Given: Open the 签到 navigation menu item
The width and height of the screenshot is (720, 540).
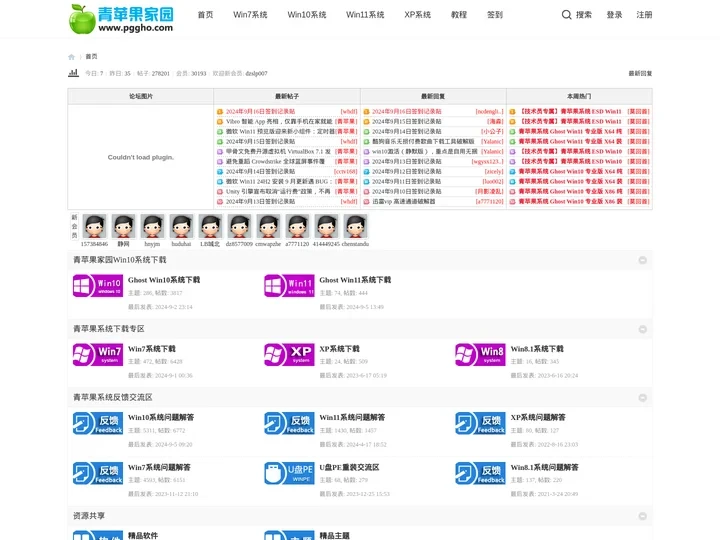Looking at the screenshot, I should point(495,15).
